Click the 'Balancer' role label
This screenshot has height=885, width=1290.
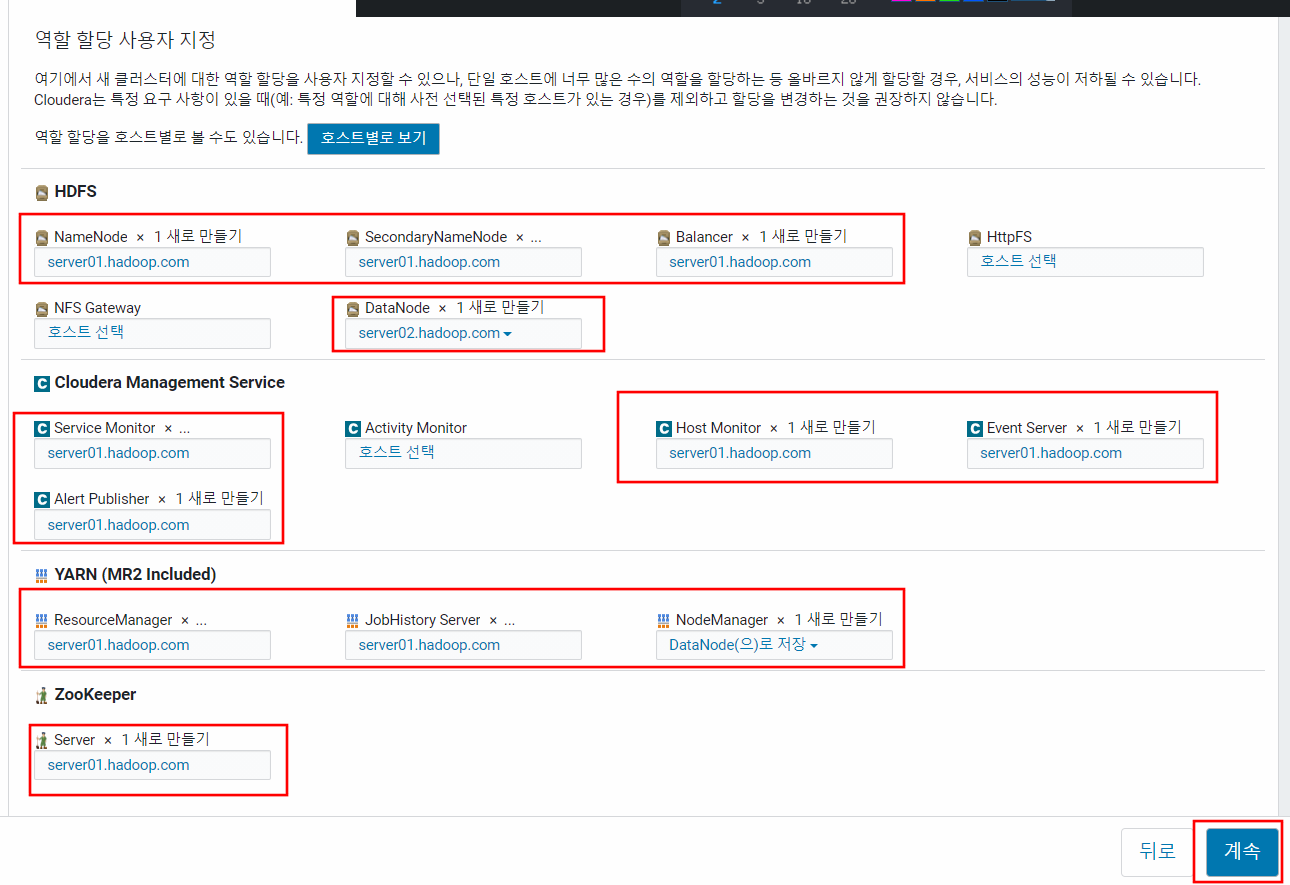tap(704, 238)
